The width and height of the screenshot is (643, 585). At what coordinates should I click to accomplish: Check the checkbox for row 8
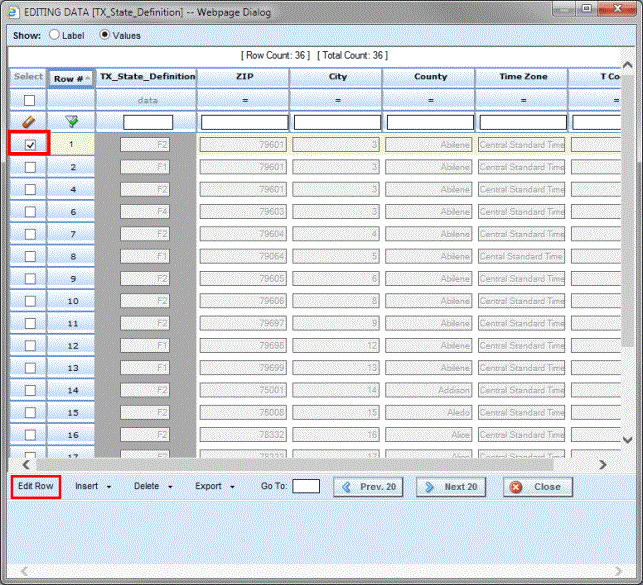(x=30, y=257)
